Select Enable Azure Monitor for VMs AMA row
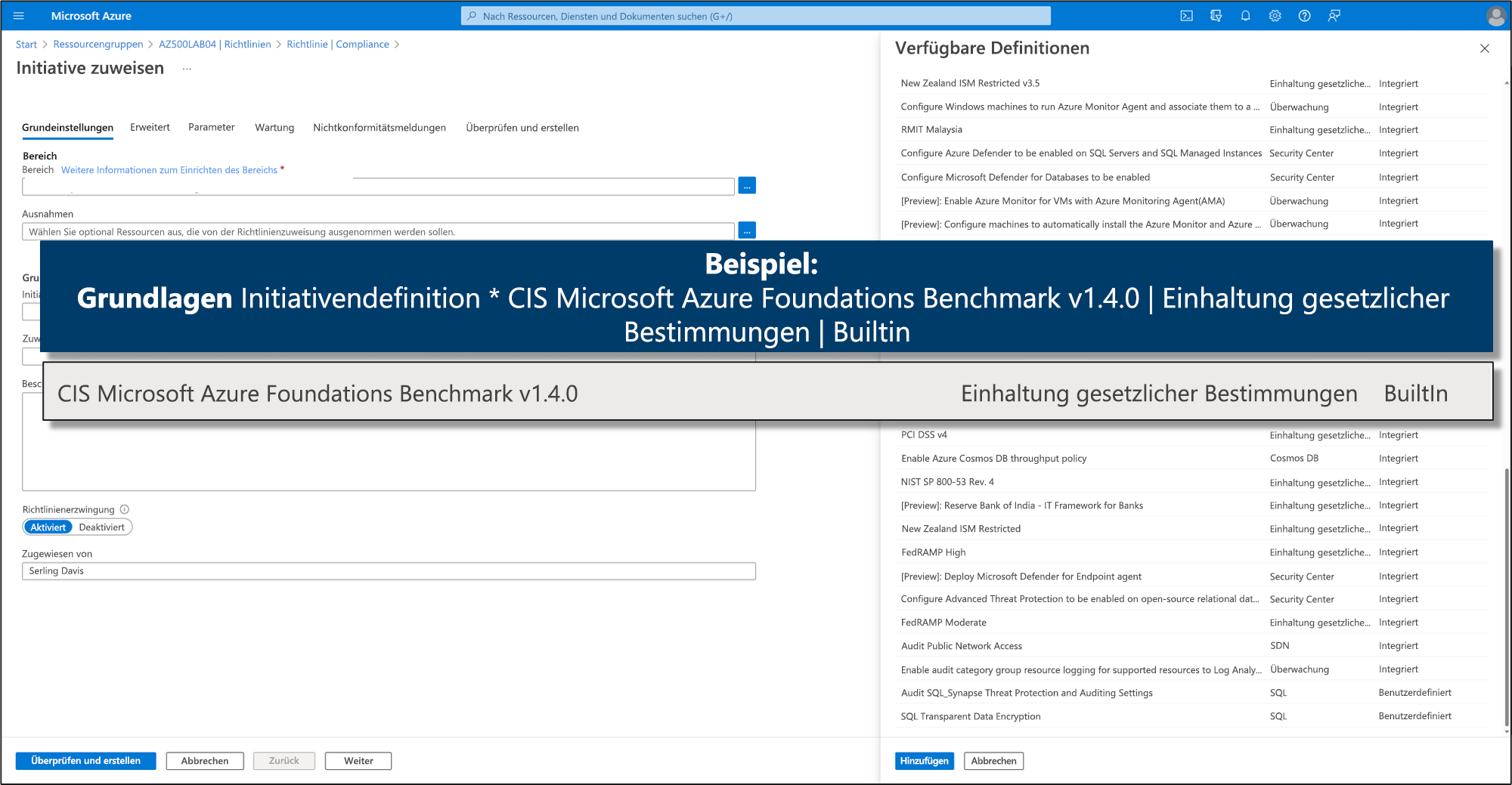1512x785 pixels. tap(1193, 201)
